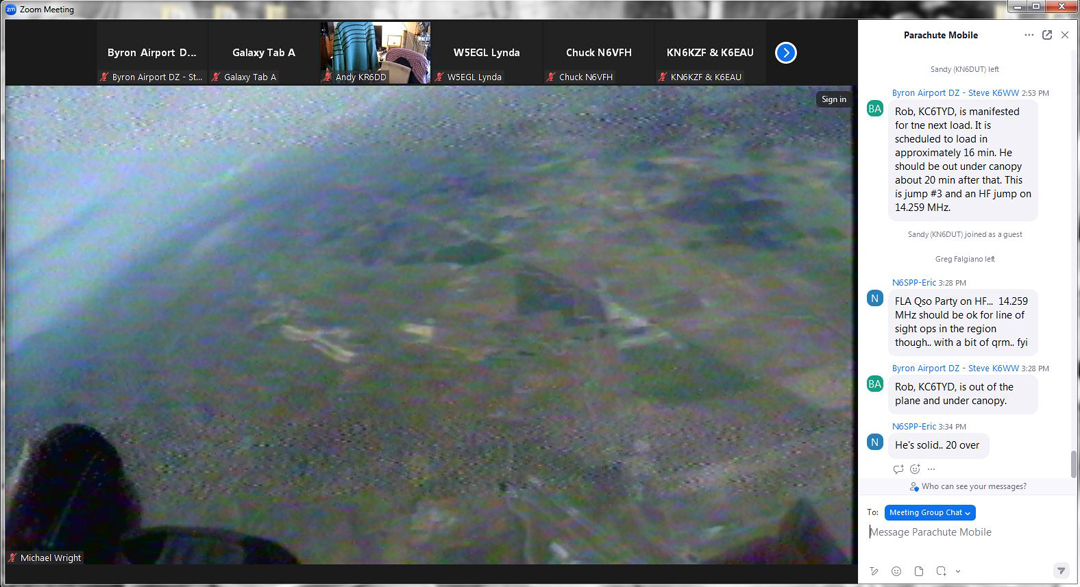This screenshot has width=1080, height=587.
Task: Click the "Rob, KC6TYD, is manifested" message bubble
Action: [x=962, y=160]
